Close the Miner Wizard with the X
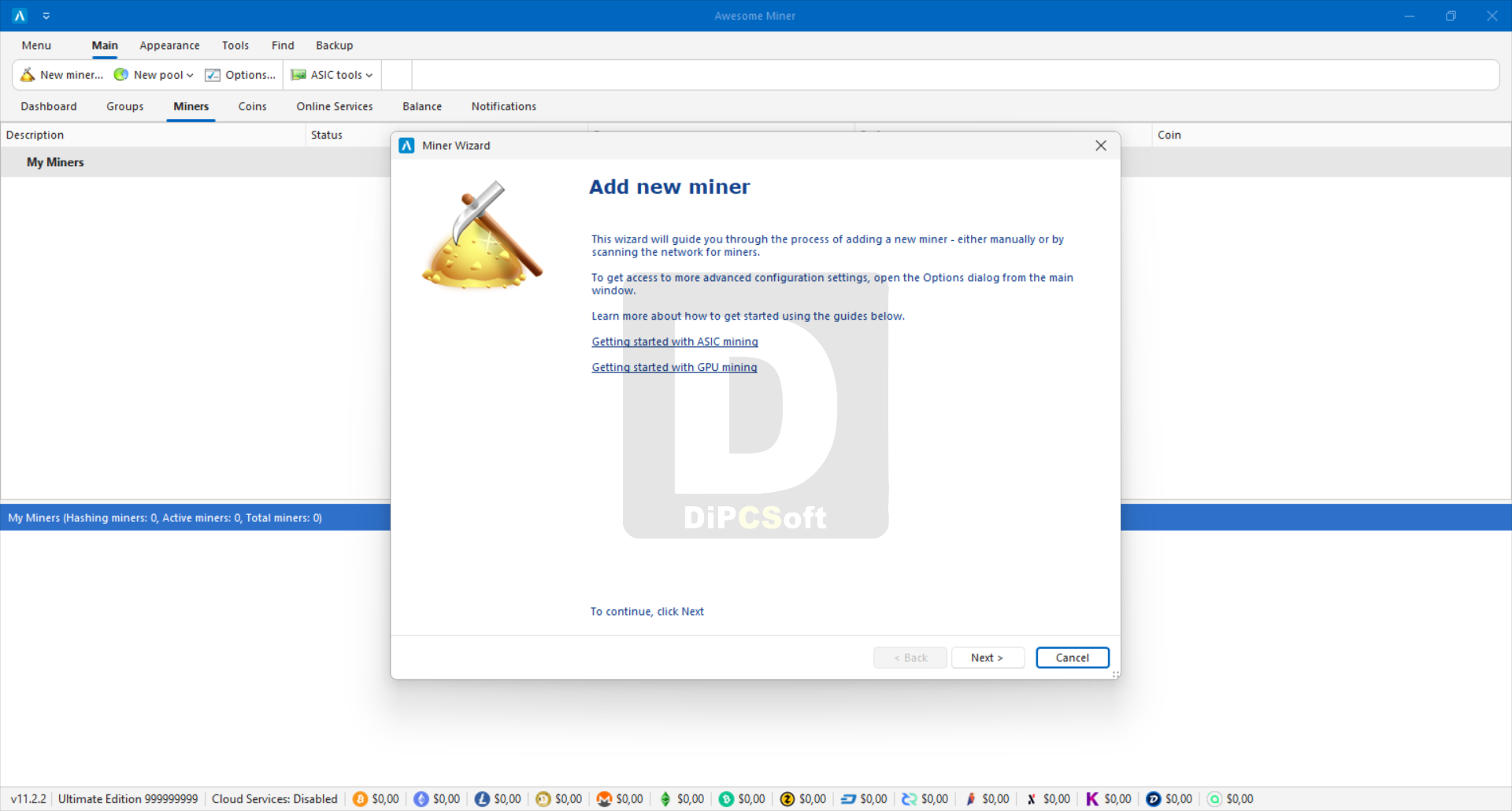The width and height of the screenshot is (1512, 811). 1101,146
